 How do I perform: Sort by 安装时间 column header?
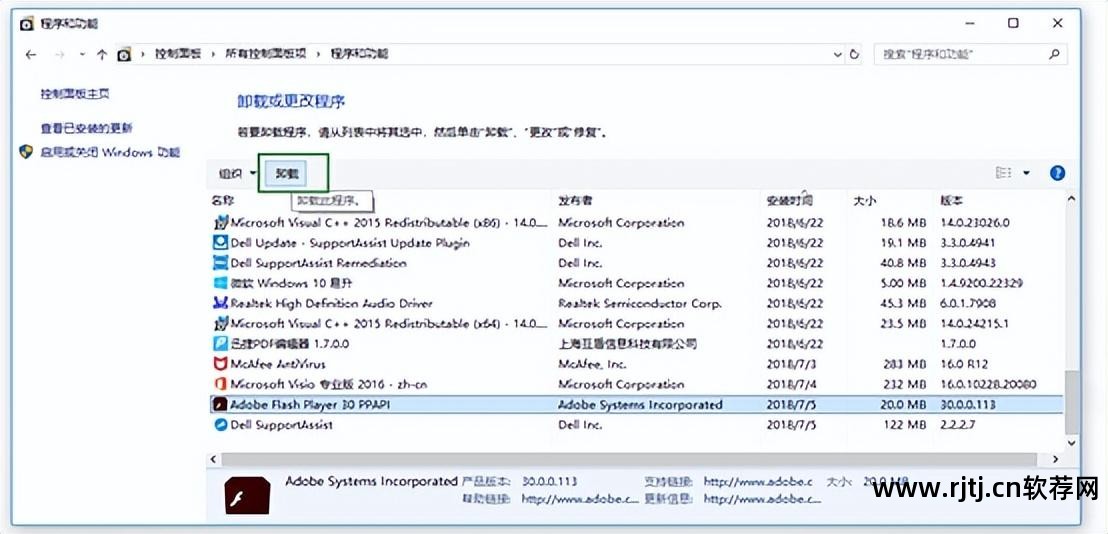click(789, 201)
